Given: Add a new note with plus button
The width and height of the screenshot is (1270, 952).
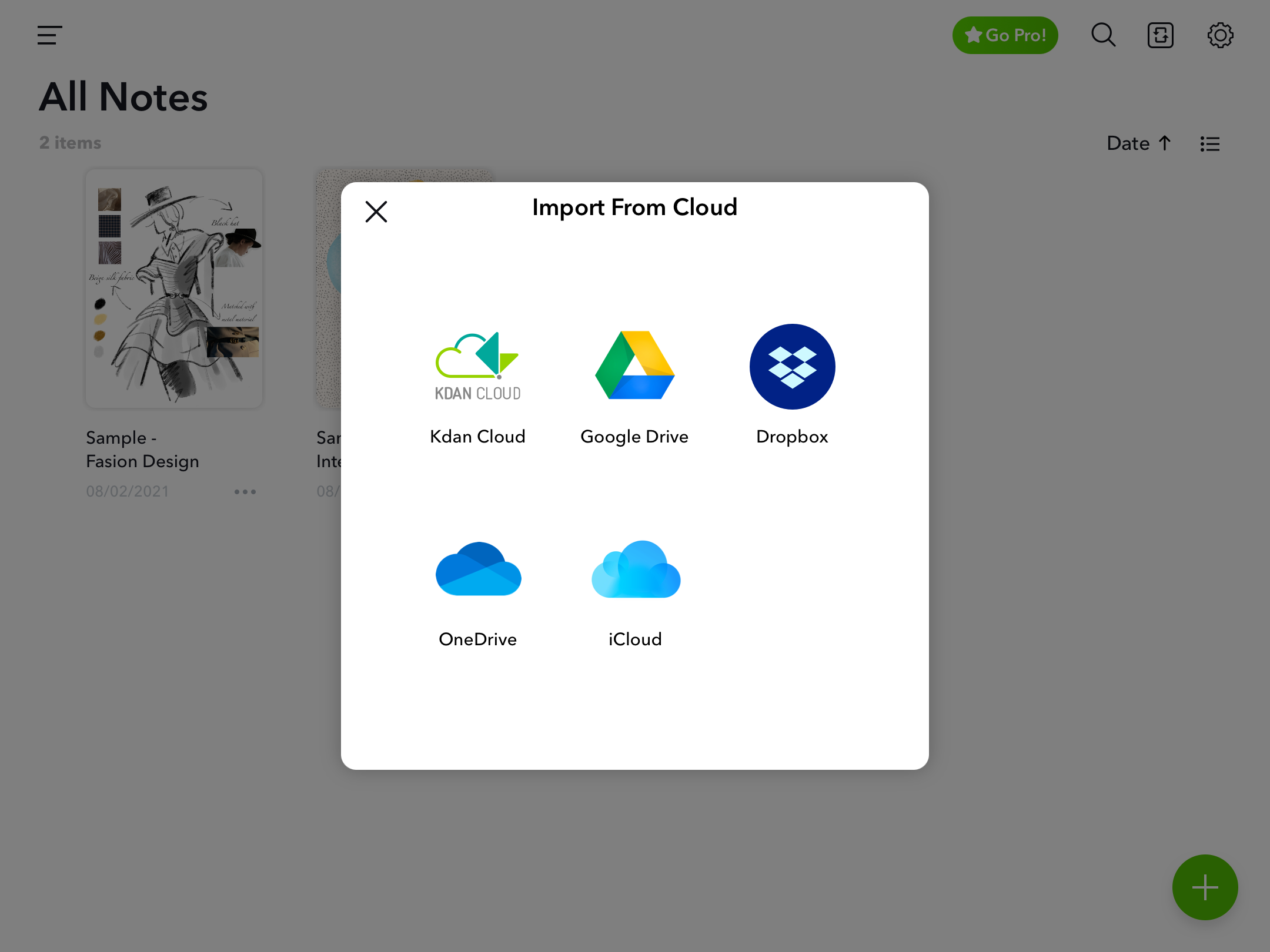Looking at the screenshot, I should 1205,887.
